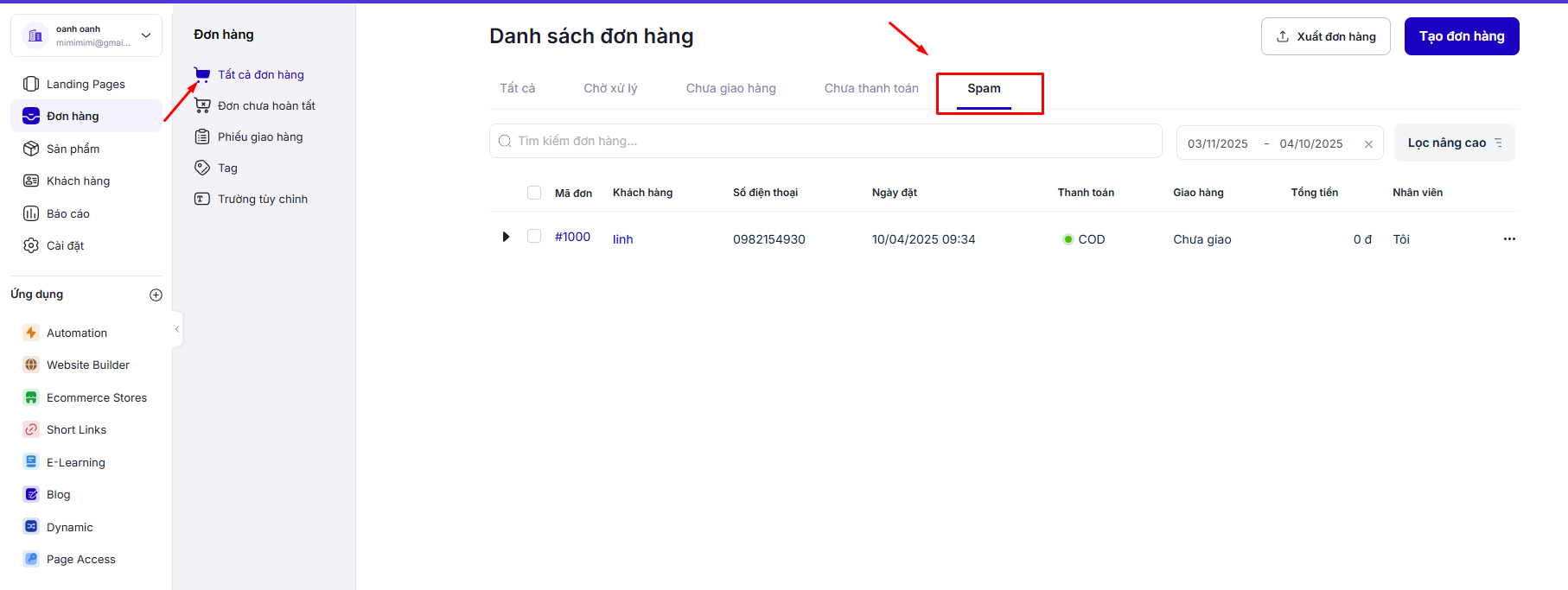Expand the order #1000 row details
This screenshot has height=590, width=1568.
506,237
